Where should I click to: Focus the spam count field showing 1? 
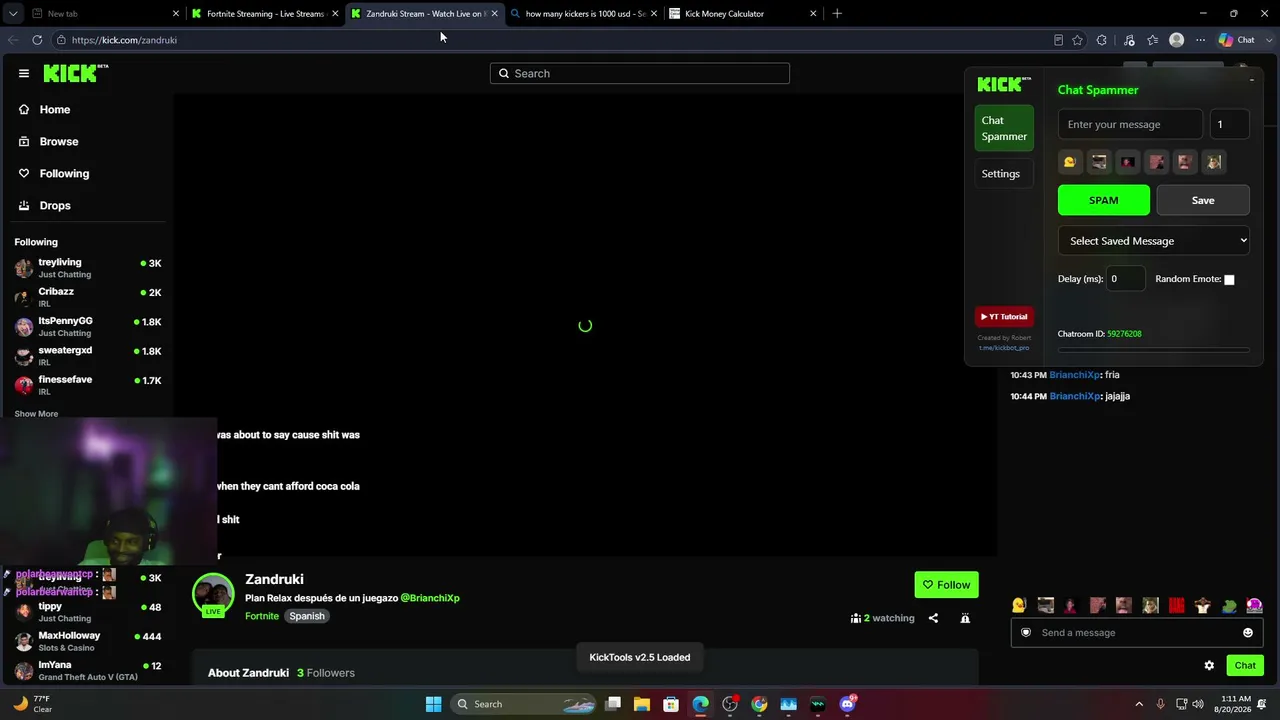point(1229,125)
